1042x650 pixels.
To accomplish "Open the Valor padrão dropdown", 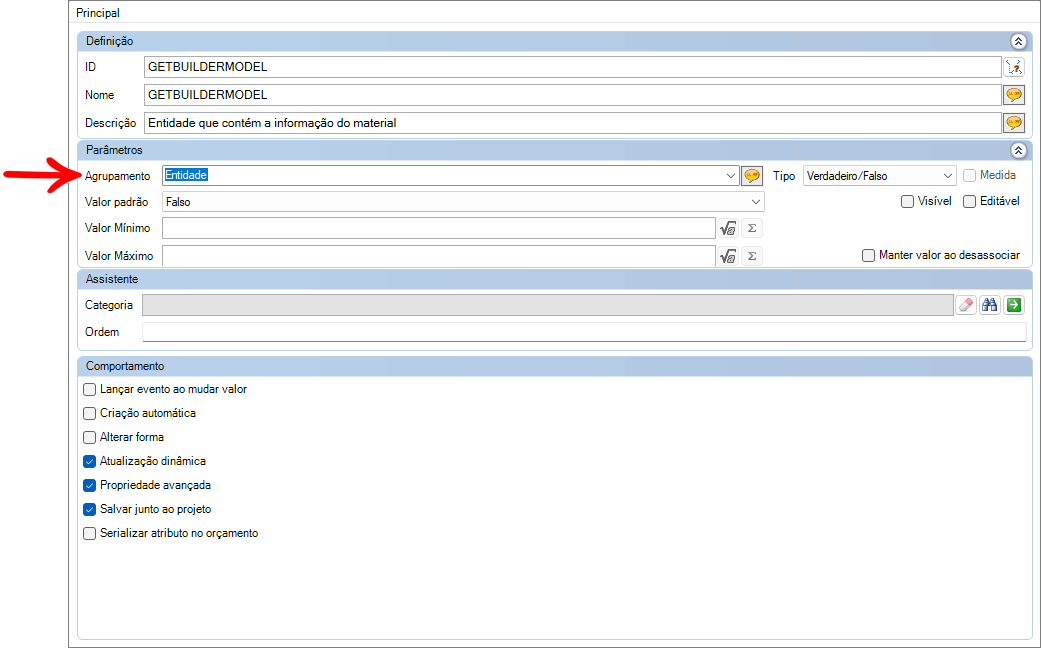I will click(x=463, y=202).
